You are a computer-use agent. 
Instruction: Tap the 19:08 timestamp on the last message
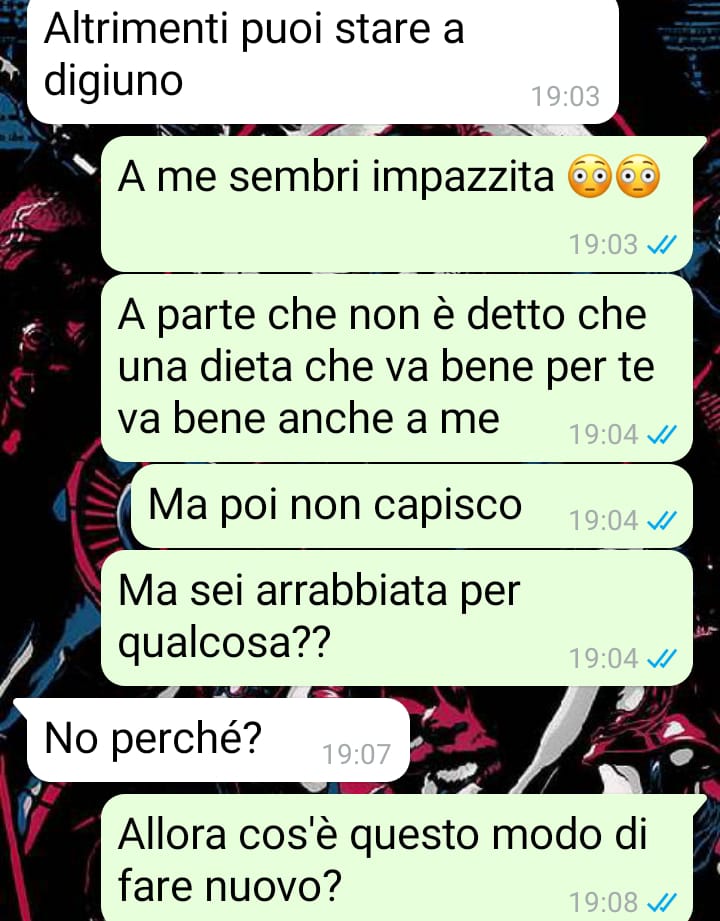604,902
